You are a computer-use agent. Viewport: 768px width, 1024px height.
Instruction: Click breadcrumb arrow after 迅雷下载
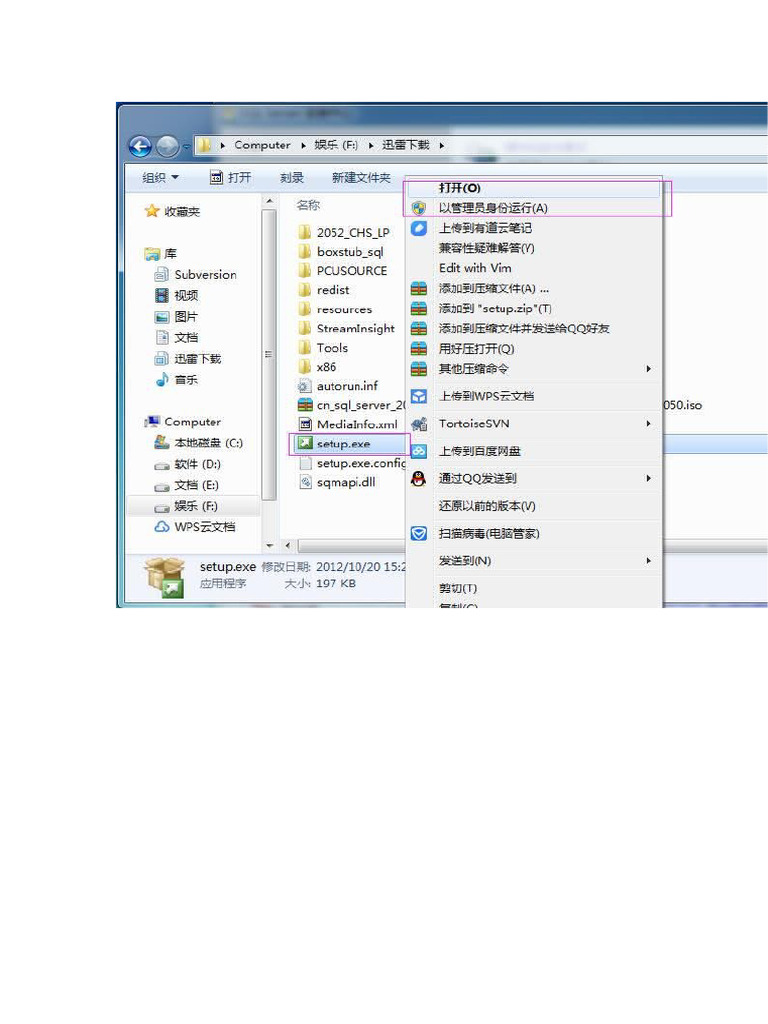coord(441,146)
